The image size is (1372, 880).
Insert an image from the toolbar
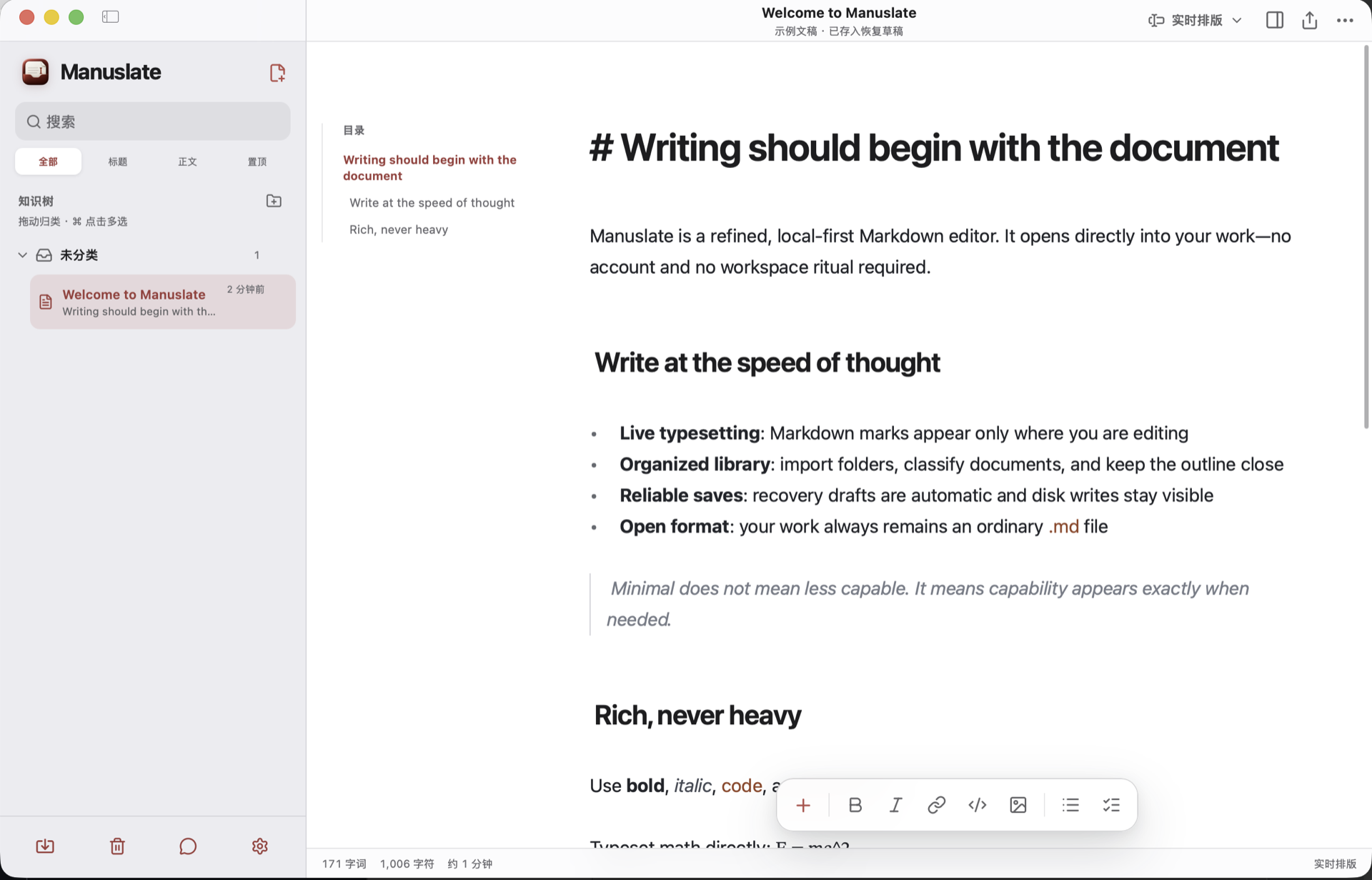1018,805
